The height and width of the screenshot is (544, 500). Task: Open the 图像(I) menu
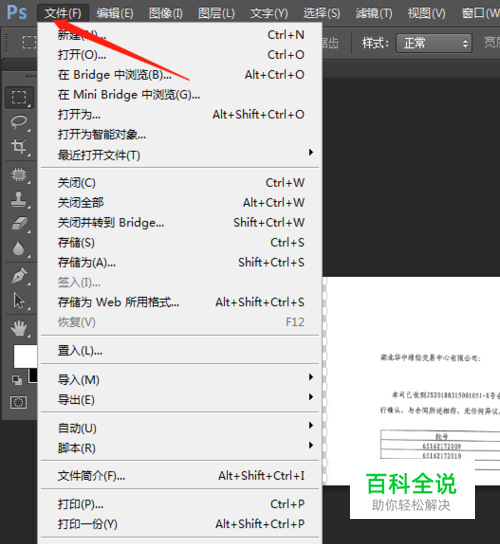166,13
